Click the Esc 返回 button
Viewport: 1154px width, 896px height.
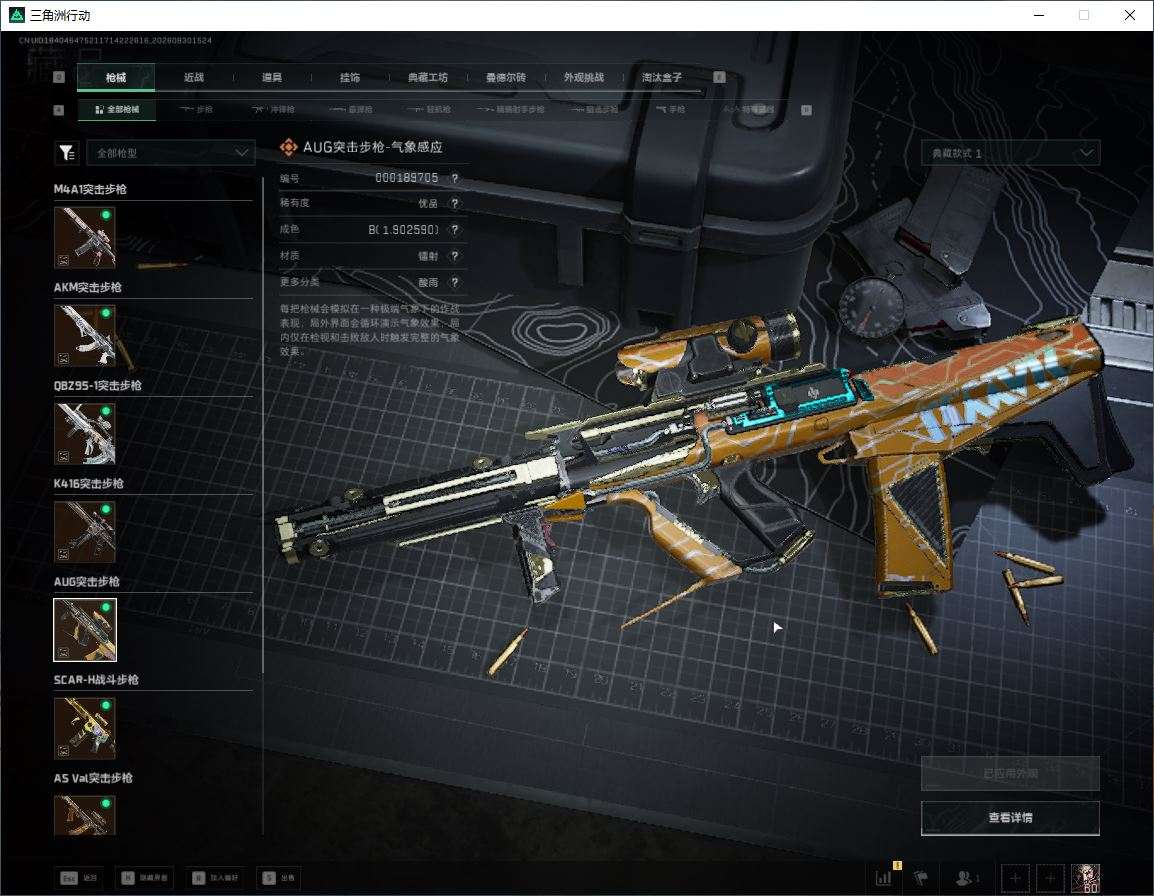79,878
